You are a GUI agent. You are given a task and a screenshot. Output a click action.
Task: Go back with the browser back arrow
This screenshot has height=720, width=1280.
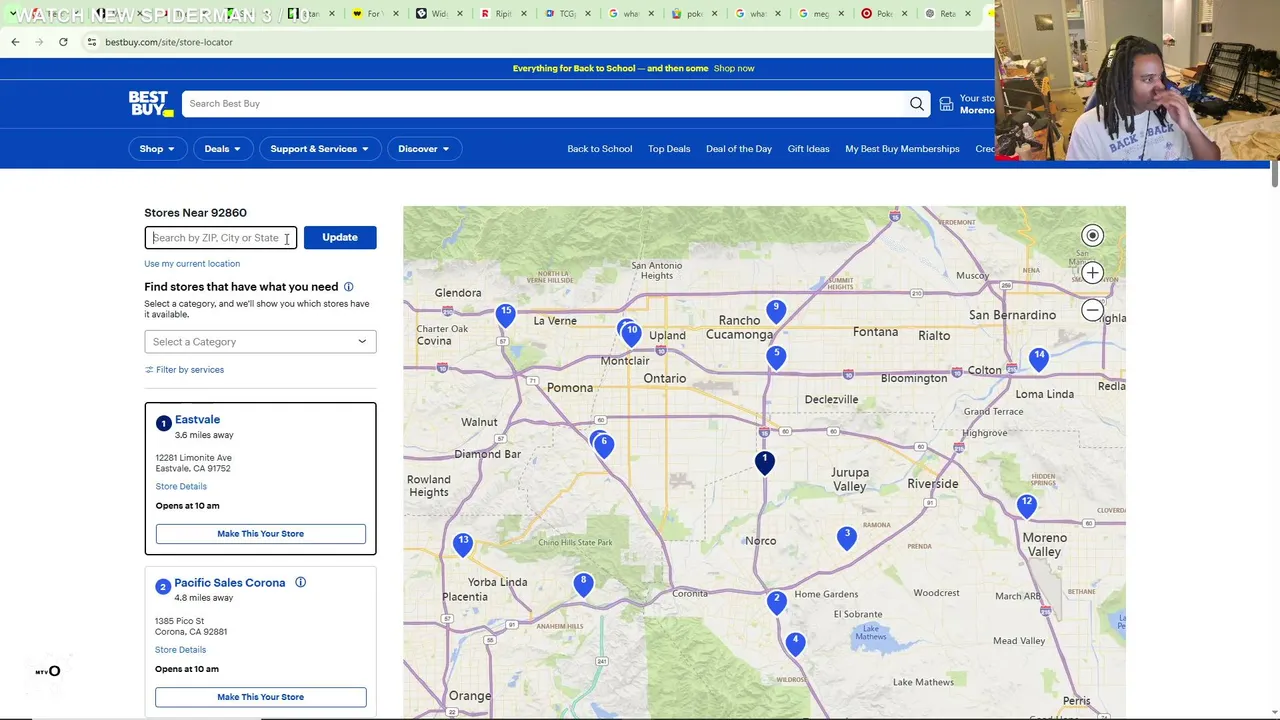pyautogui.click(x=15, y=42)
